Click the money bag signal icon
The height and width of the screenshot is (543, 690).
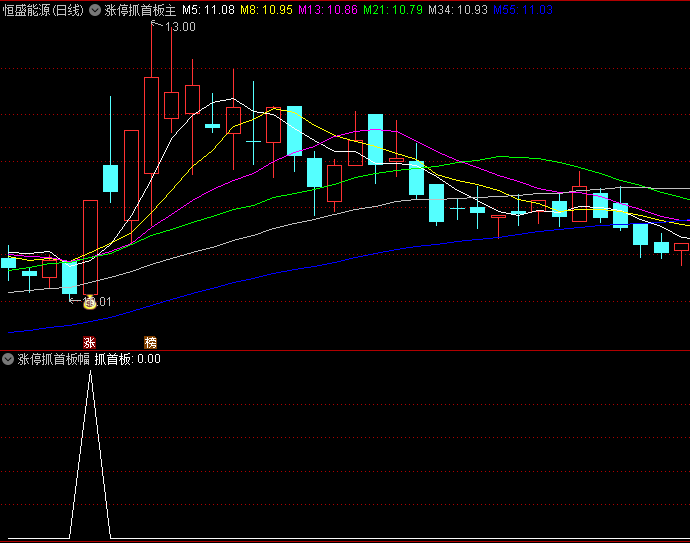89,302
